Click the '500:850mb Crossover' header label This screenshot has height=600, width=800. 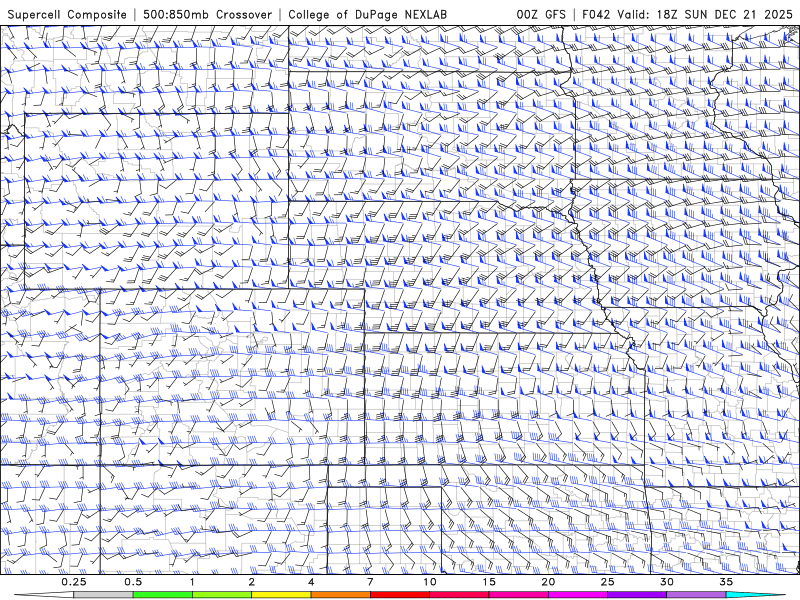(208, 14)
